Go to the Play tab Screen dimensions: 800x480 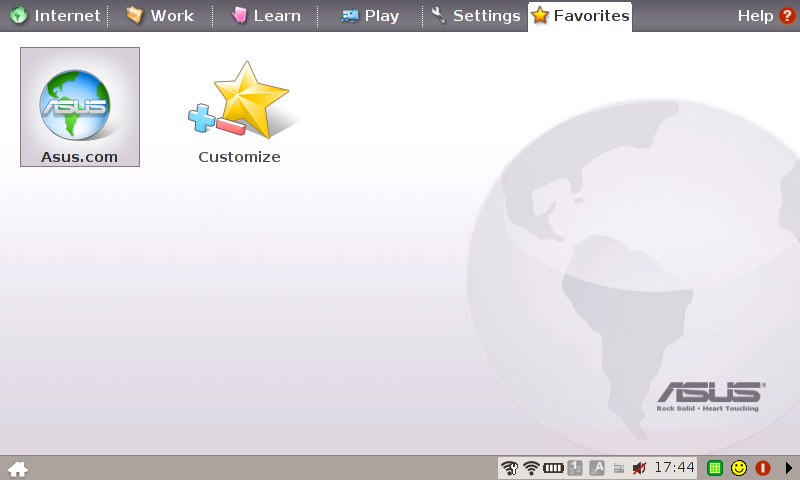(x=369, y=15)
